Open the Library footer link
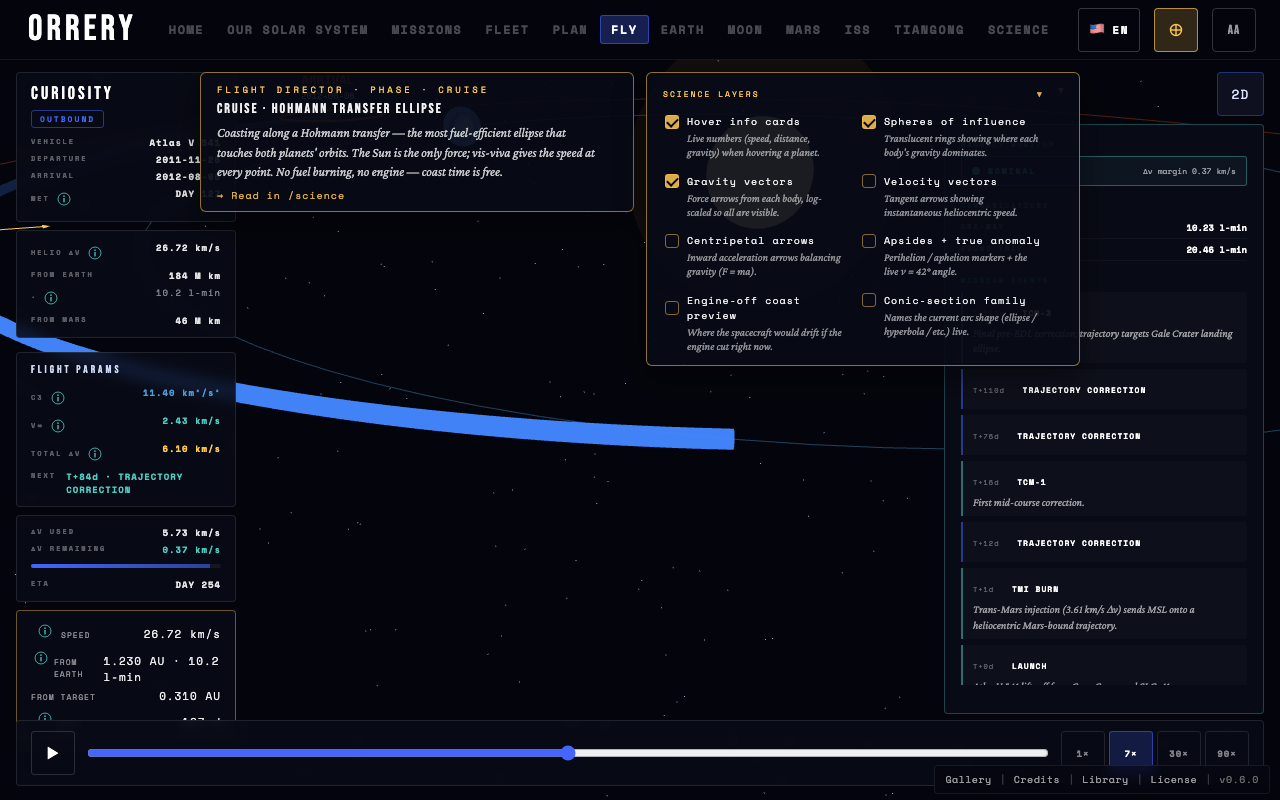Screen dimensions: 1280x800 pos(1105,780)
